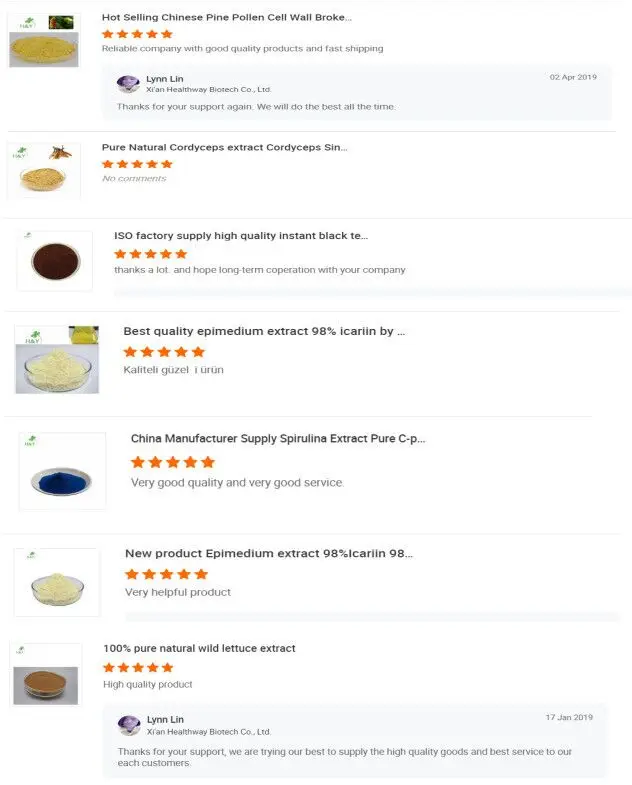Open the Pine Pollen product thumbnail
This screenshot has height=785, width=632.
coord(44,41)
